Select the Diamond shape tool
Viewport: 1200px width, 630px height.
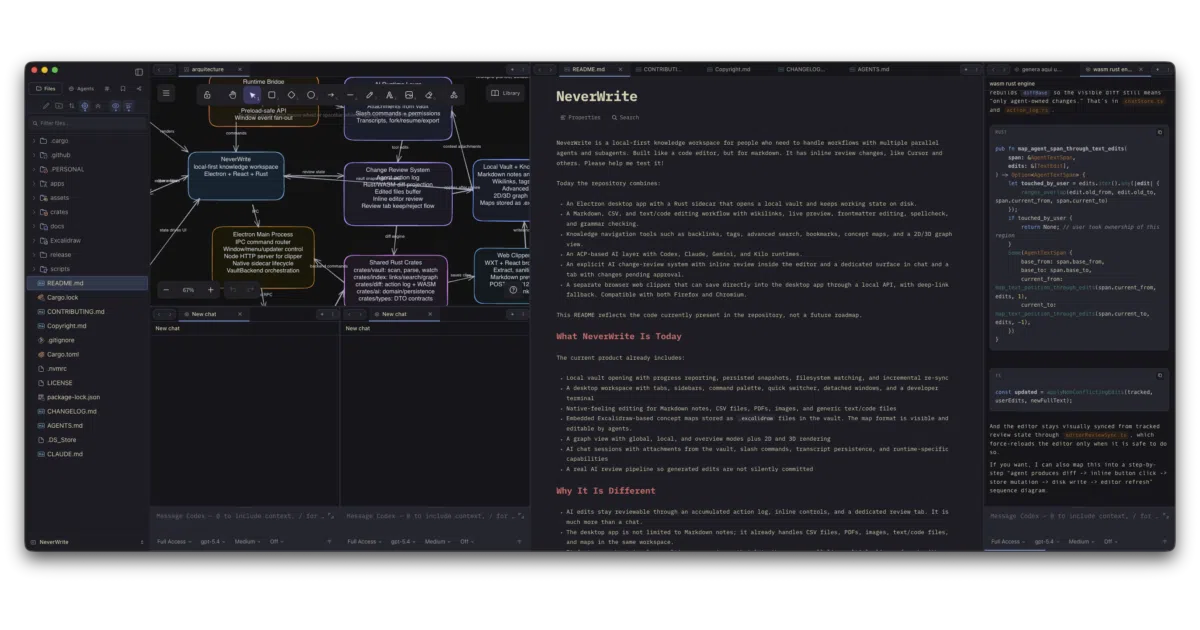pos(291,95)
